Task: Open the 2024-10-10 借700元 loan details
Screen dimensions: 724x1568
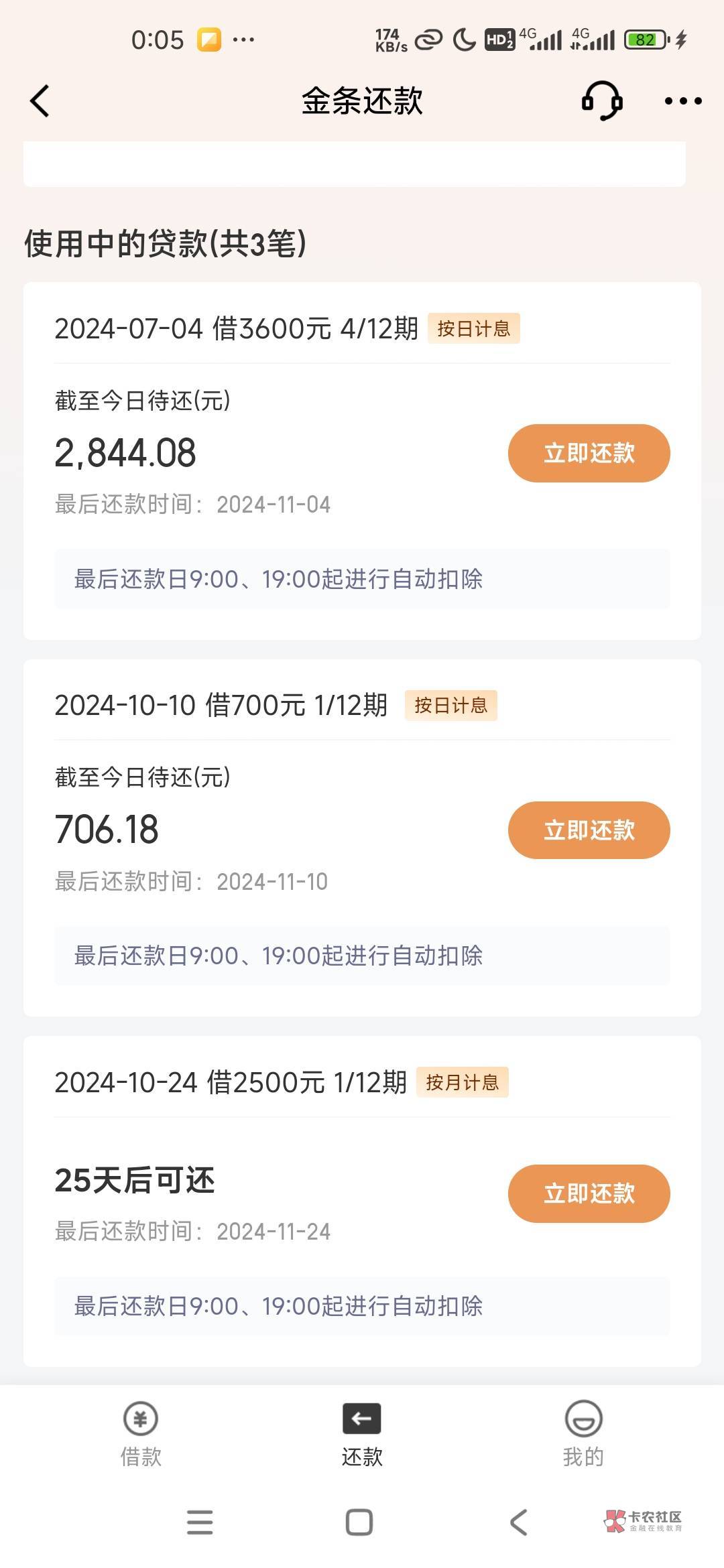Action: click(221, 706)
